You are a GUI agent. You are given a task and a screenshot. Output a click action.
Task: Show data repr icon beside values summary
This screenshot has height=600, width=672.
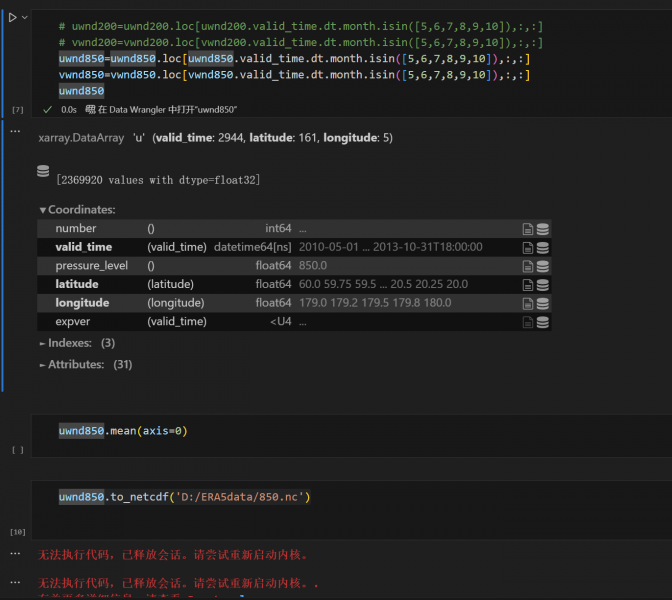(43, 172)
